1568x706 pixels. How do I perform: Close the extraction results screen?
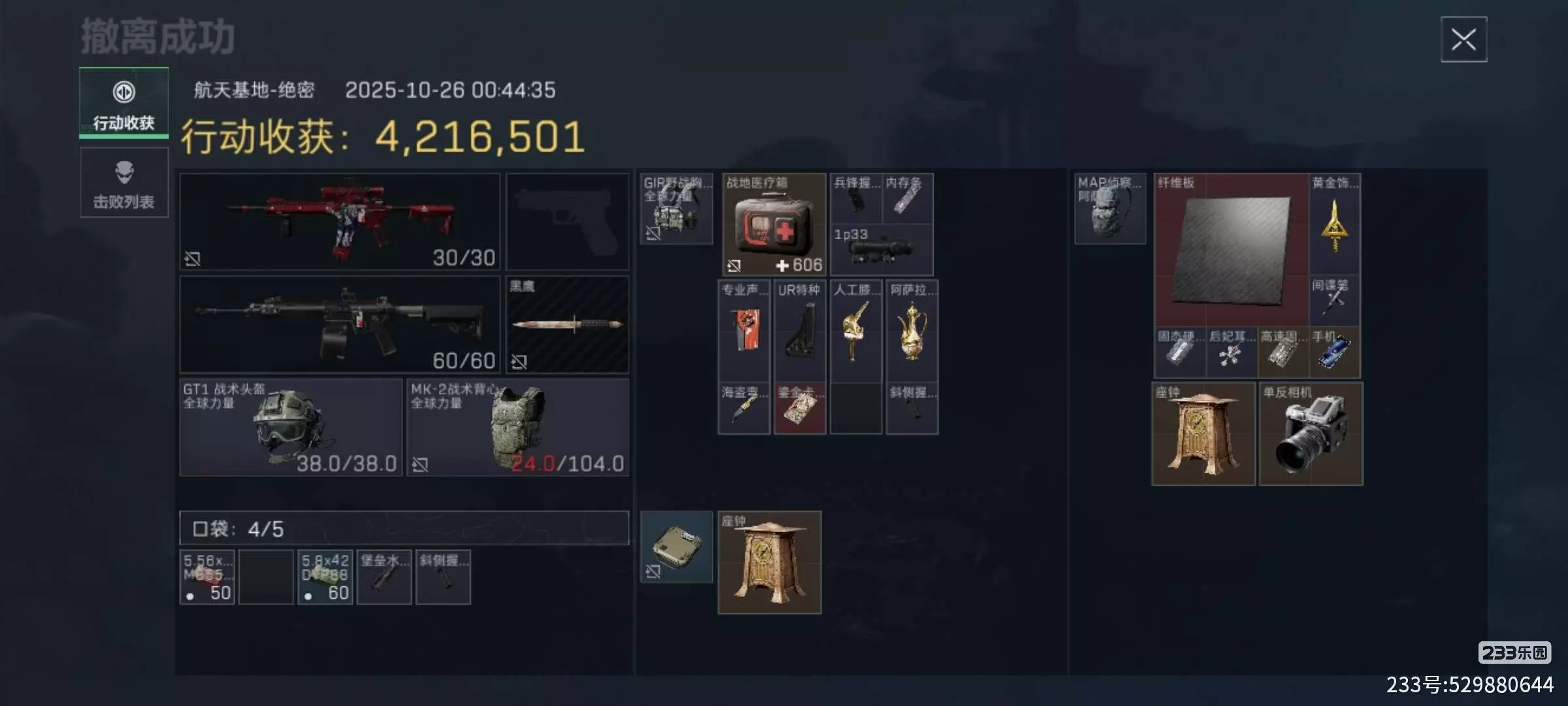[1463, 39]
